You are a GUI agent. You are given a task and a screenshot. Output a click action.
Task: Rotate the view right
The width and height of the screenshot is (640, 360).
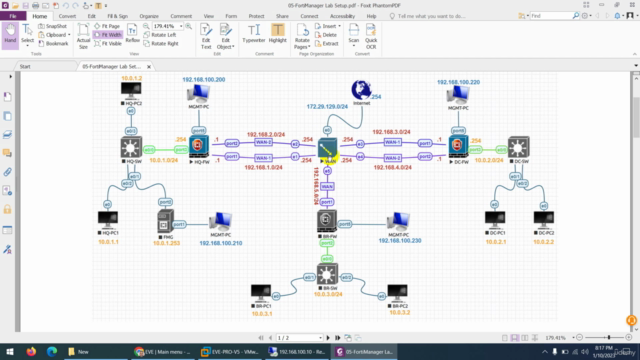click(x=161, y=43)
